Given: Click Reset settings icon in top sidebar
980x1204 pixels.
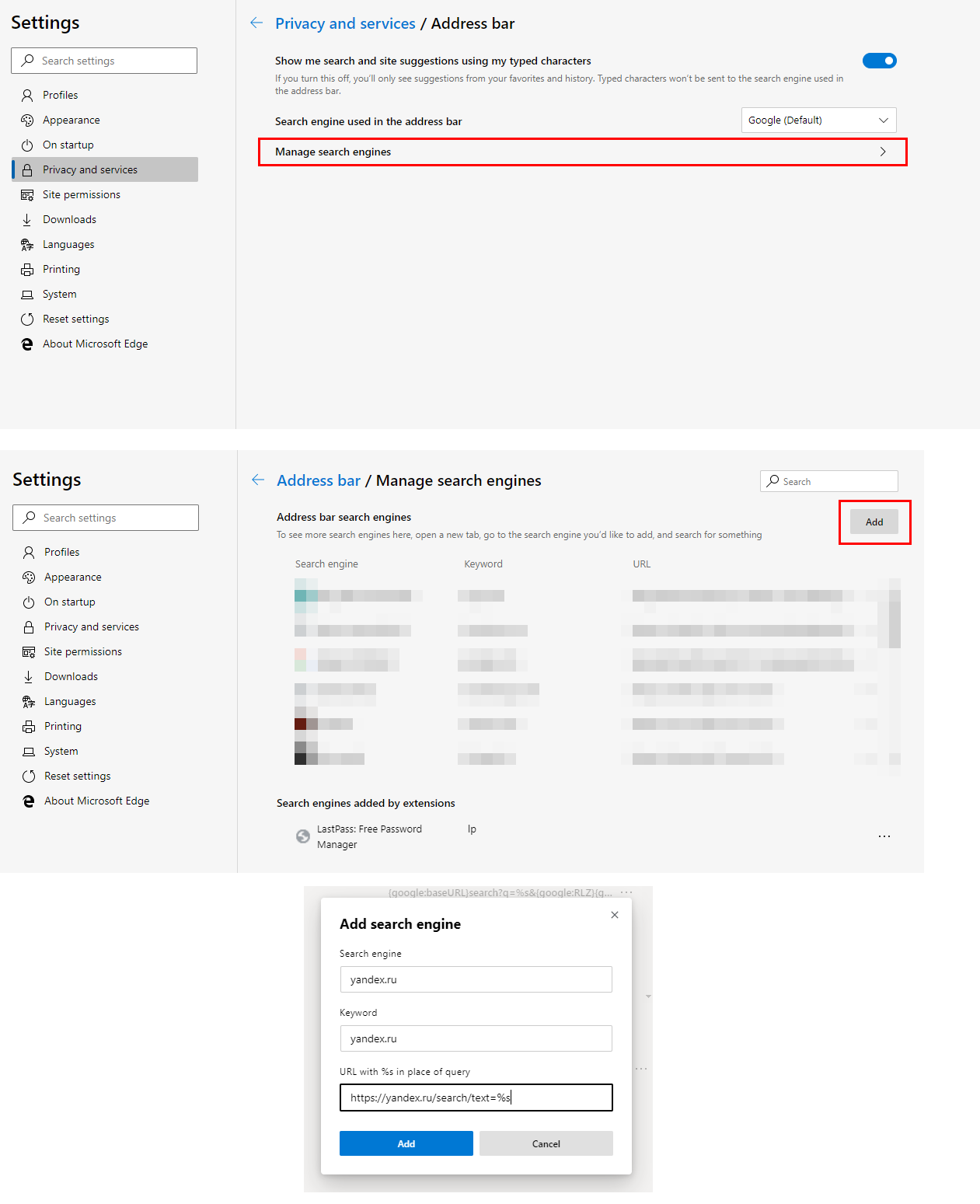Looking at the screenshot, I should tap(27, 319).
